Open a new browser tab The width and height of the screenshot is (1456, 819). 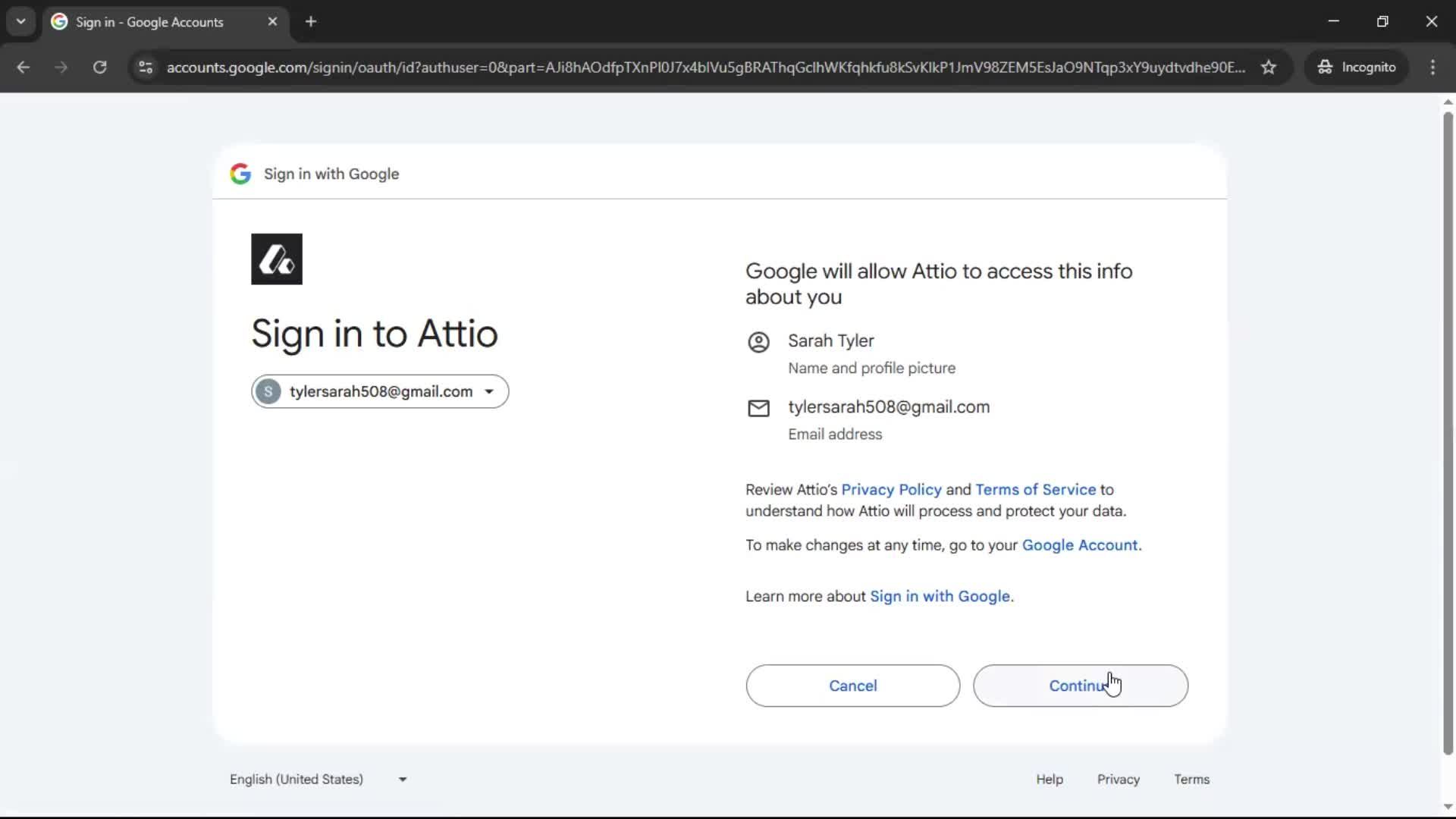click(311, 22)
